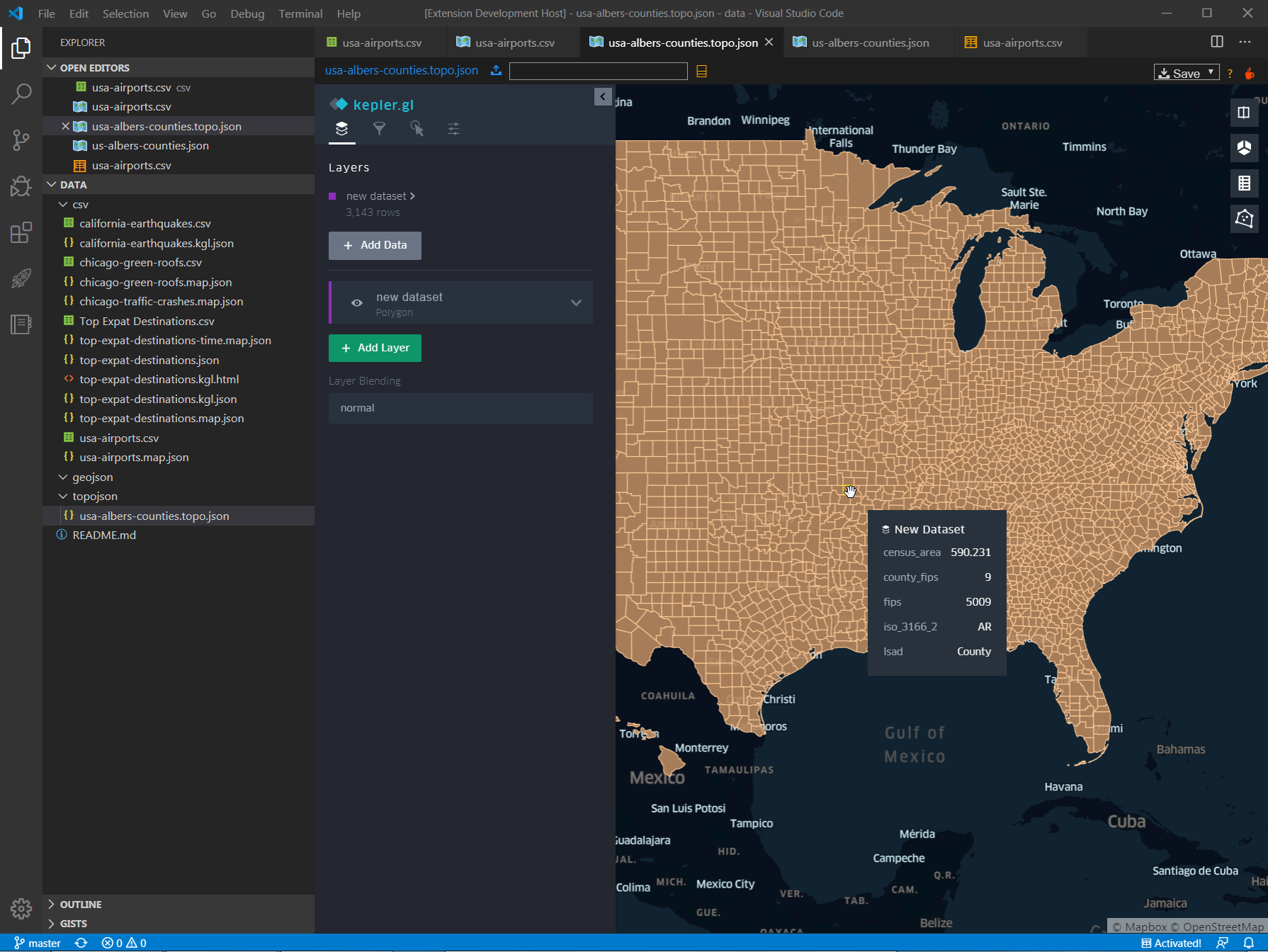
Task: Click the Add Data button
Action: coord(375,245)
